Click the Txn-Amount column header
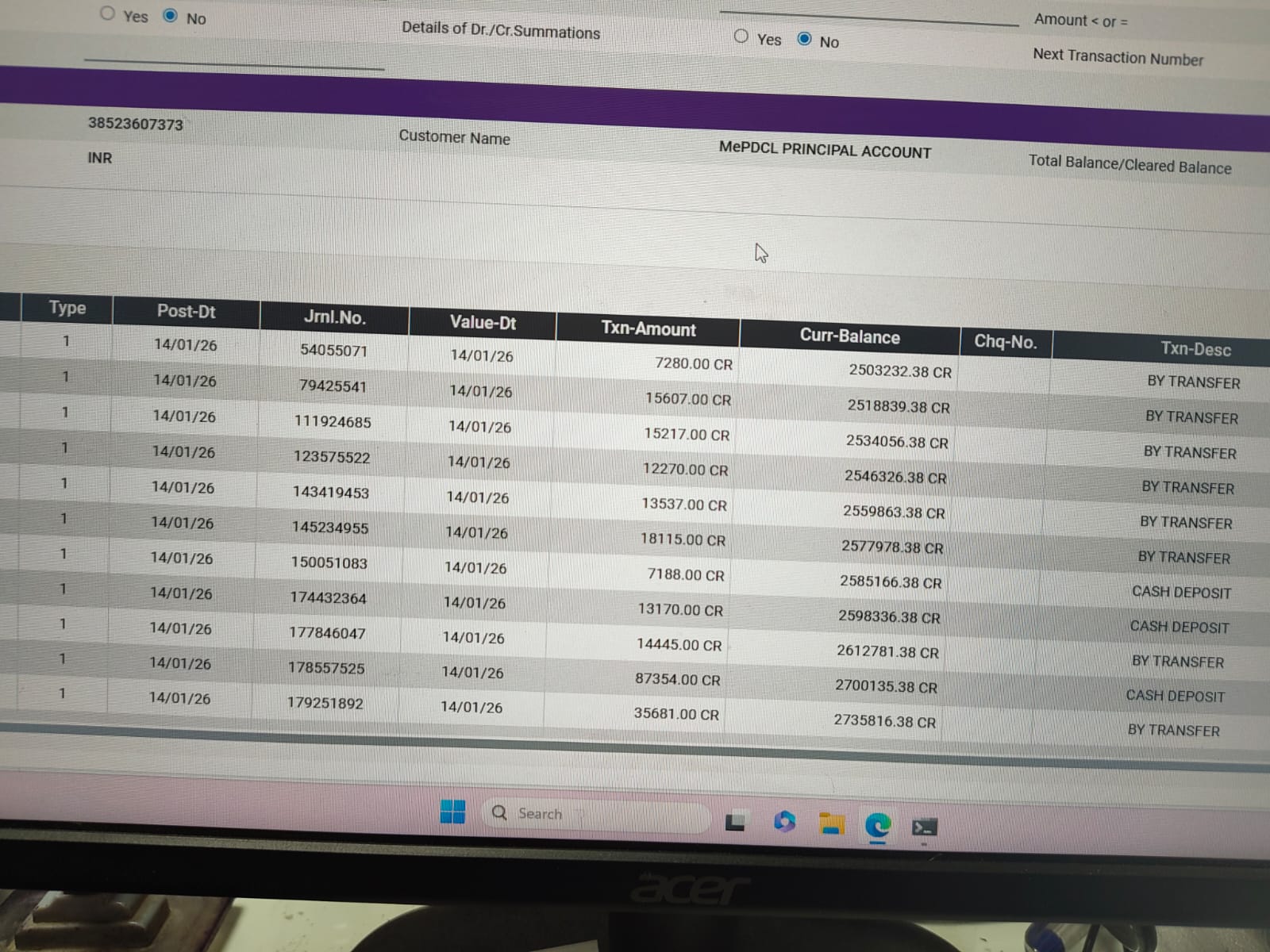1270x952 pixels. tap(648, 328)
